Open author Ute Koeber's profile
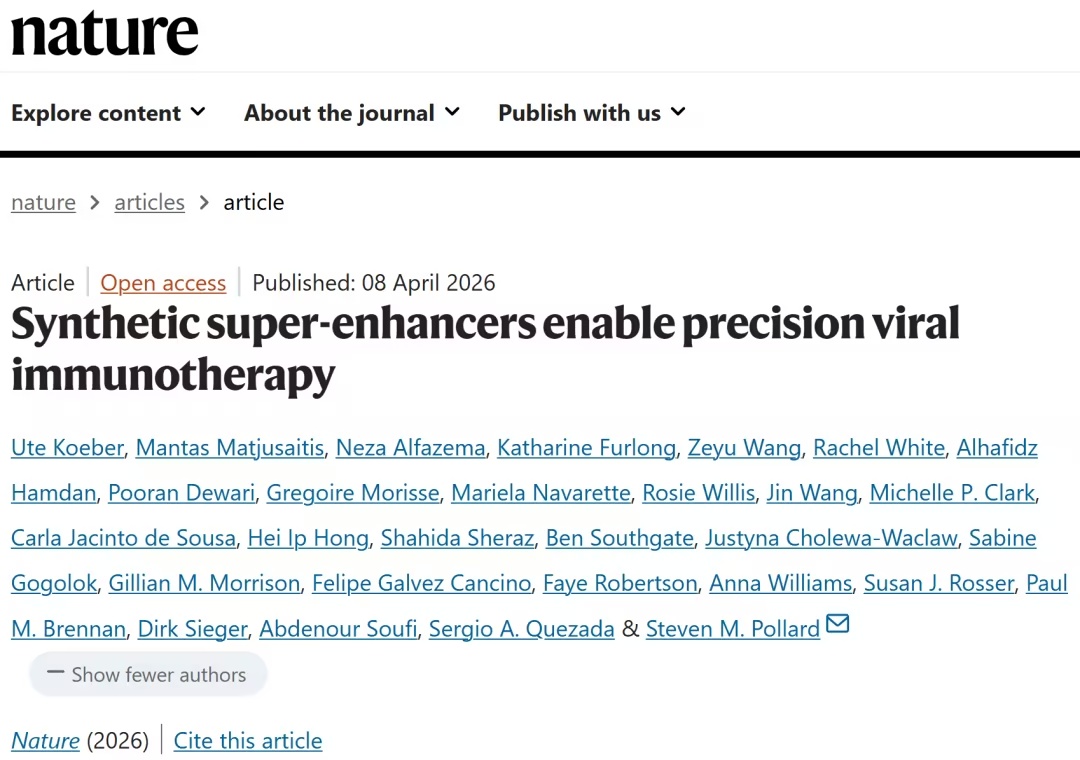Image resolution: width=1080 pixels, height=760 pixels. coord(67,448)
